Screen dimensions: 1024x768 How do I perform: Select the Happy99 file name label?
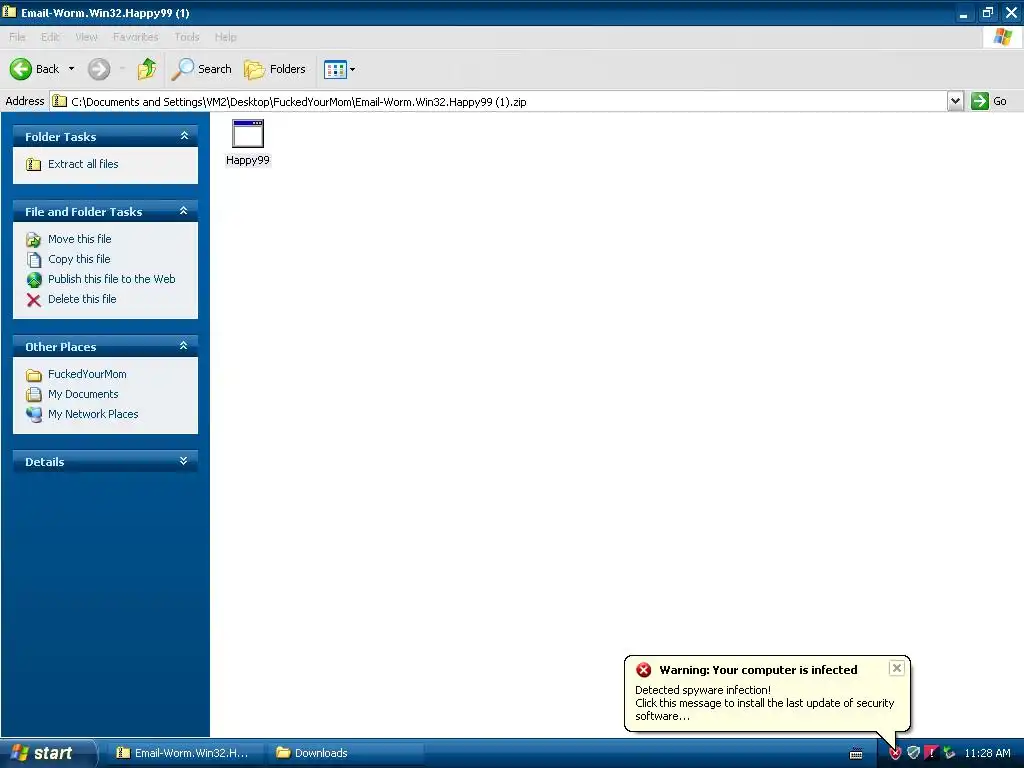pyautogui.click(x=248, y=160)
